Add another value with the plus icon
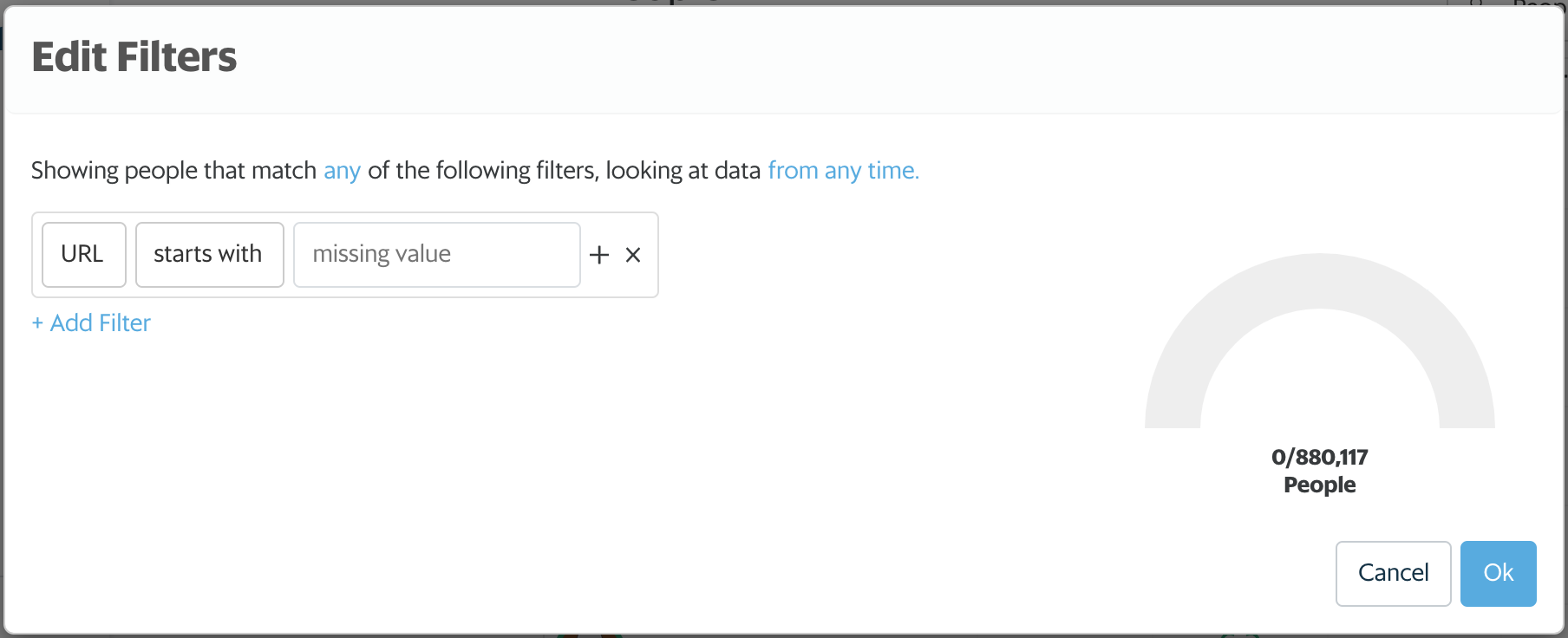Image resolution: width=1568 pixels, height=638 pixels. (x=599, y=255)
